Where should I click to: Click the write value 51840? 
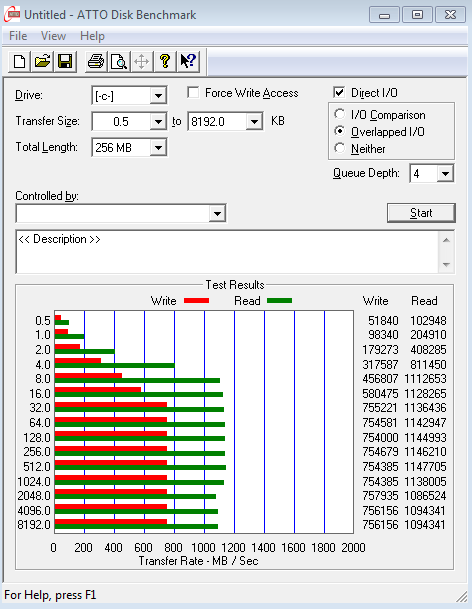(383, 321)
